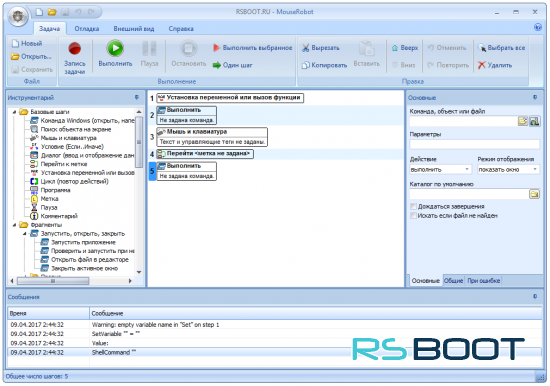Select step 3 Мышь и клавиатура

[x=212, y=137]
